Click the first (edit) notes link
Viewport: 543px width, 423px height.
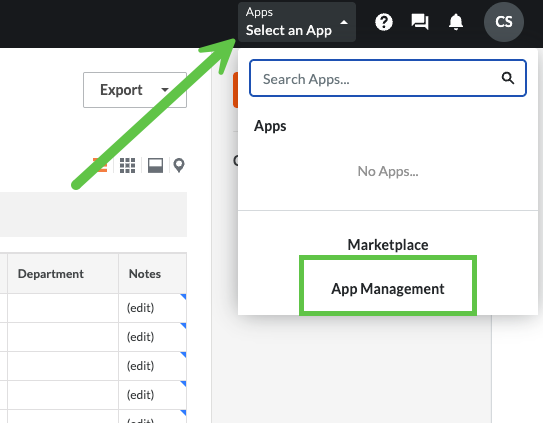tap(140, 308)
